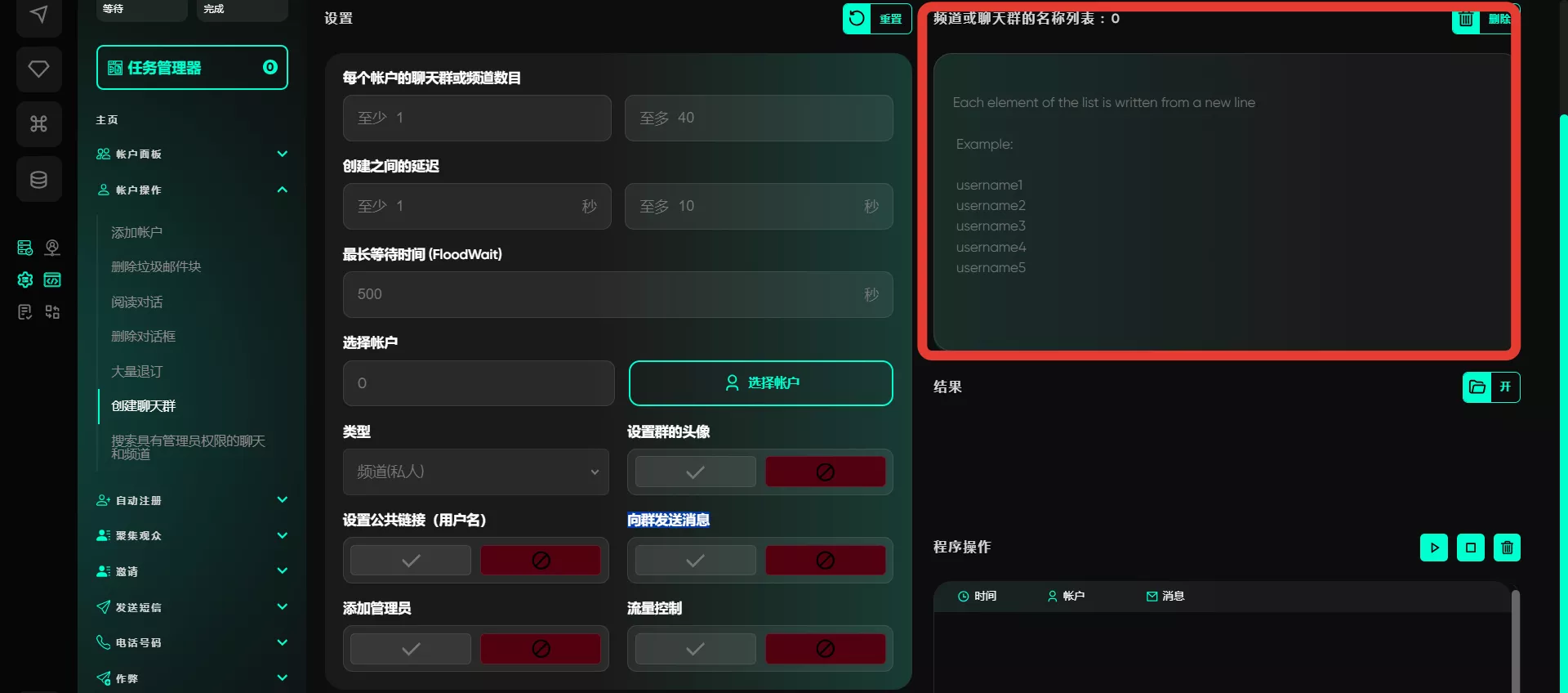
Task: Click the maximum delay field showing 10
Action: [759, 206]
